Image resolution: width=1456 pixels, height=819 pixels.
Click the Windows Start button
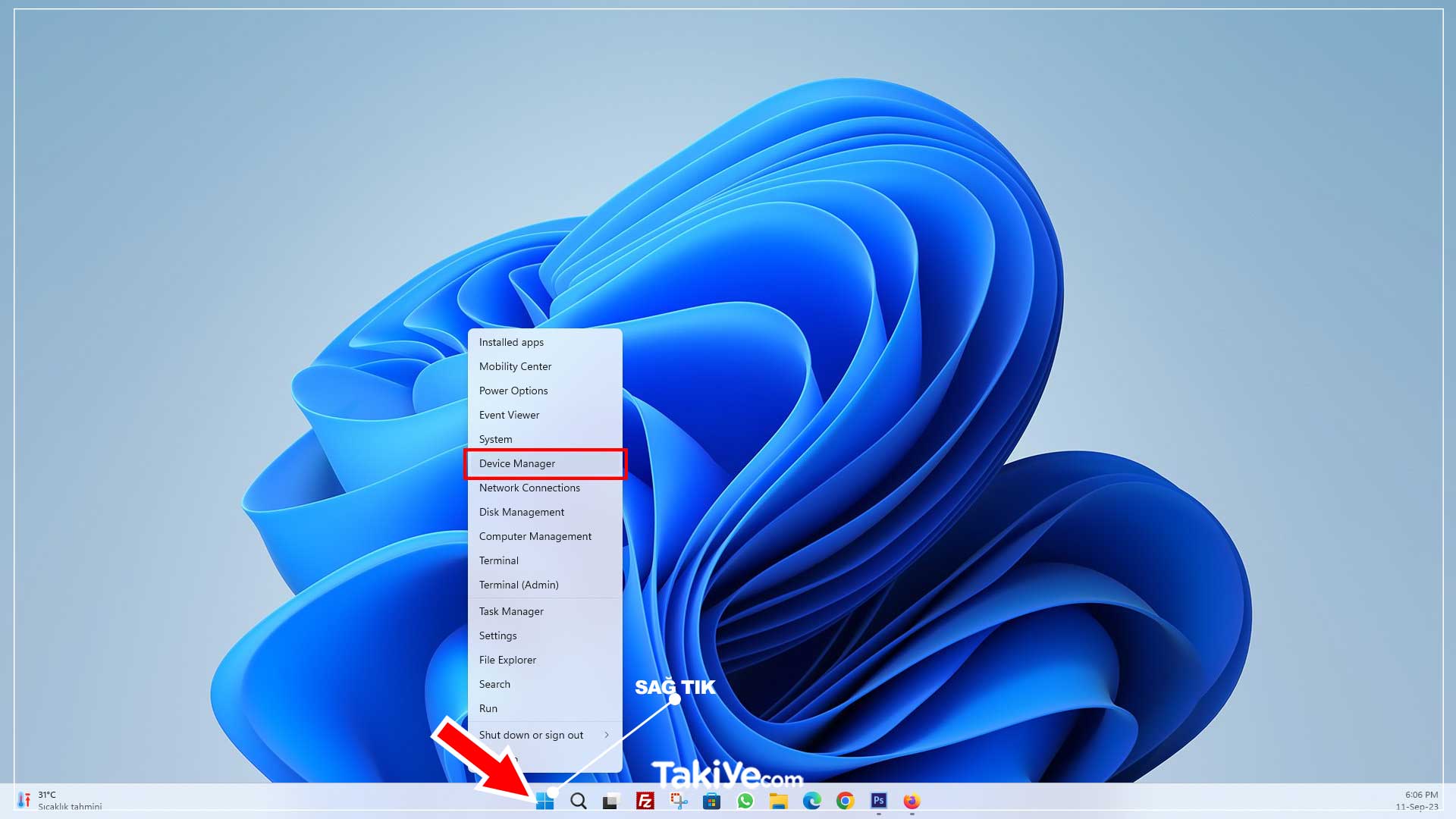click(x=544, y=802)
